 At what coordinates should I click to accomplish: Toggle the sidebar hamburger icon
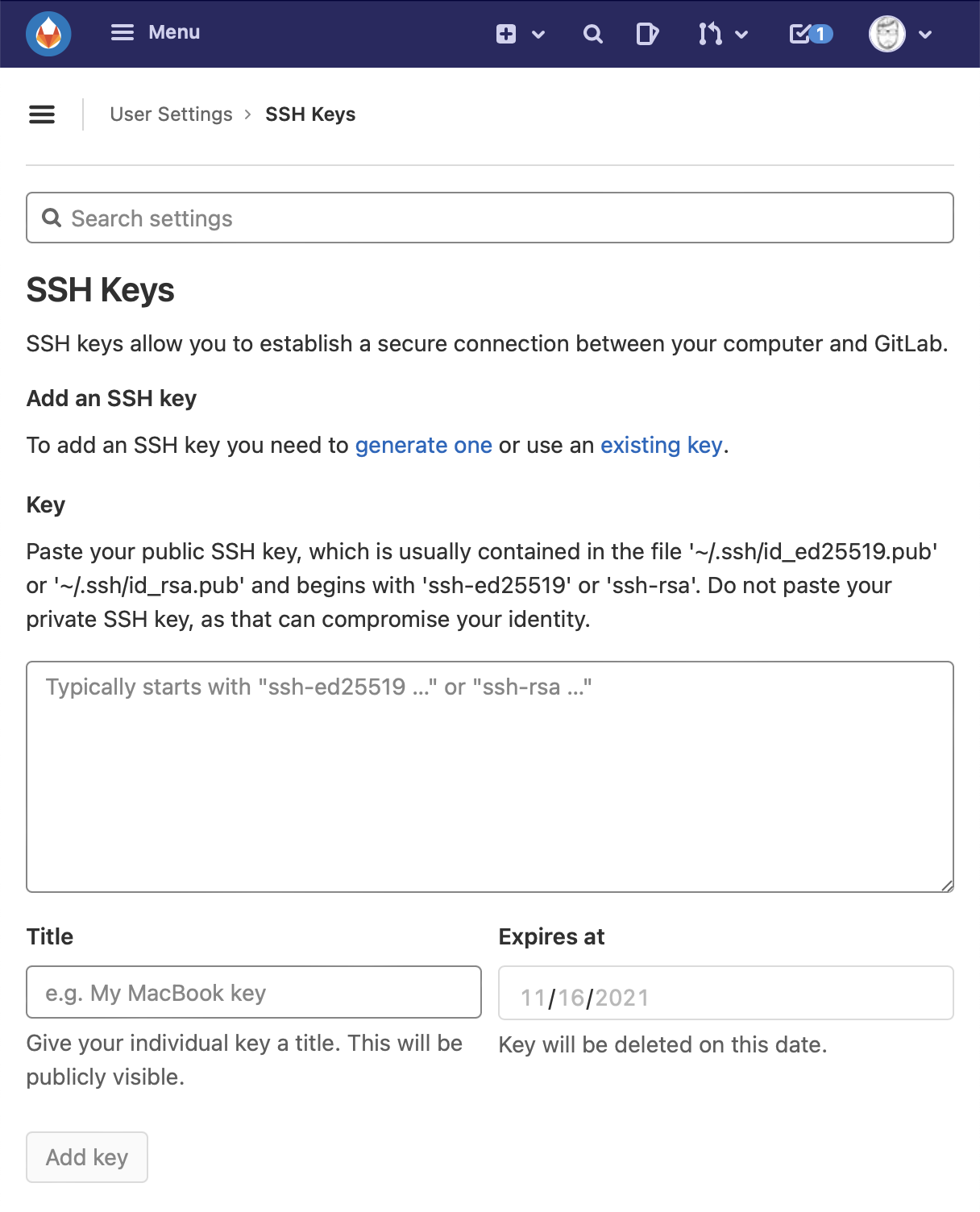[x=42, y=114]
